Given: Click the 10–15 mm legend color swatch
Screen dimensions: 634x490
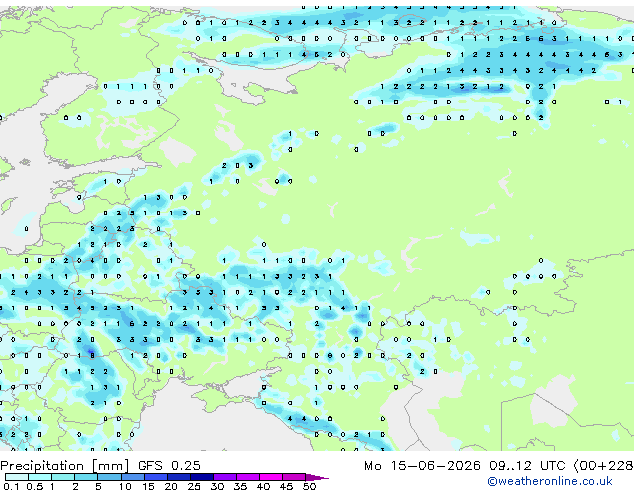Looking at the screenshot, I should [x=132, y=477].
